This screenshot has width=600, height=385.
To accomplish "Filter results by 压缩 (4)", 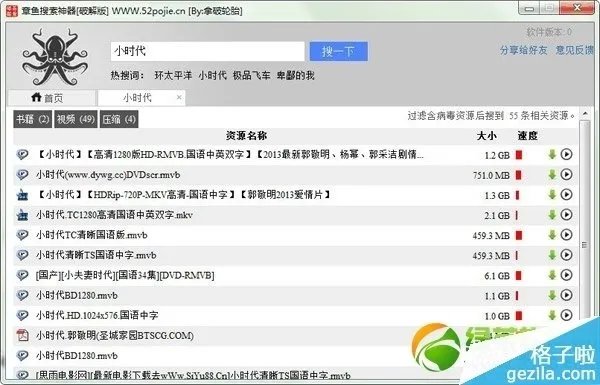I will click(x=119, y=119).
